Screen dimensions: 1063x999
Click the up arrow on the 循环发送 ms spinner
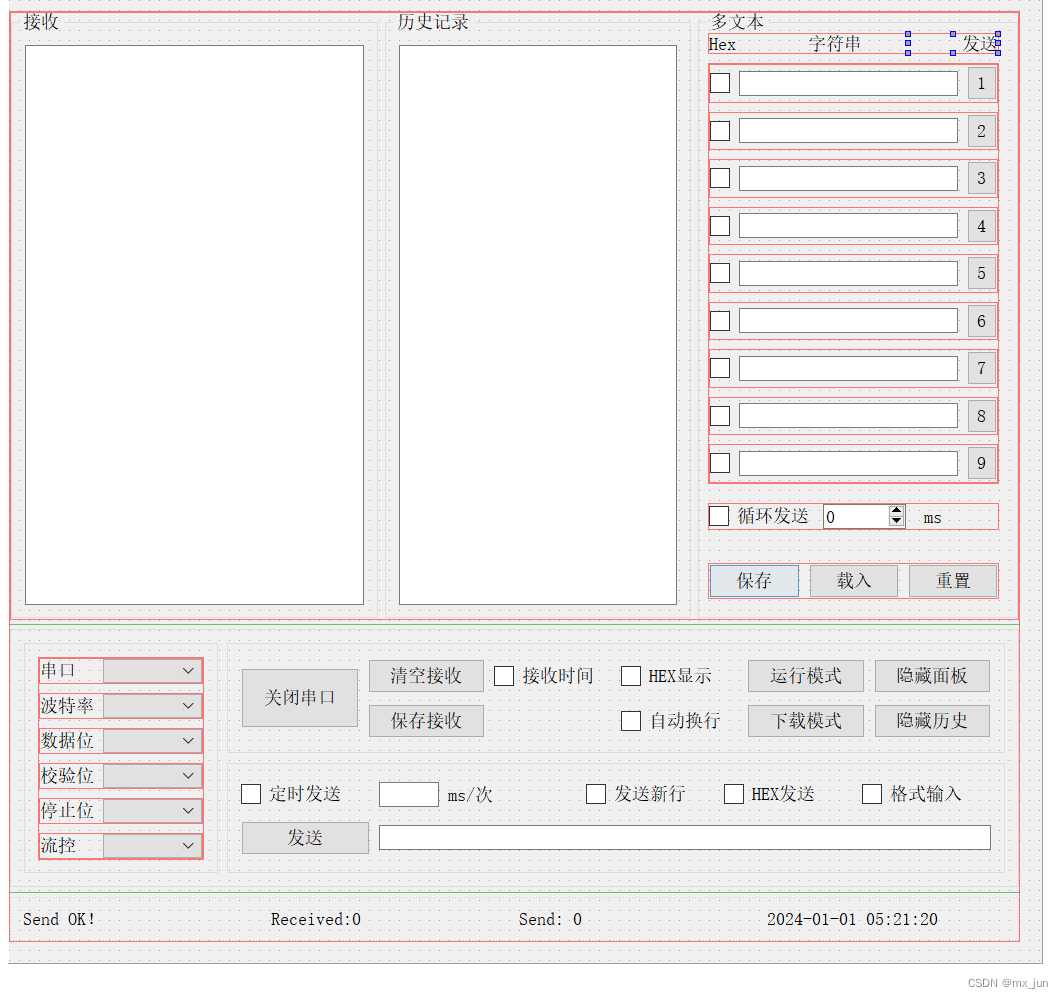coord(897,510)
